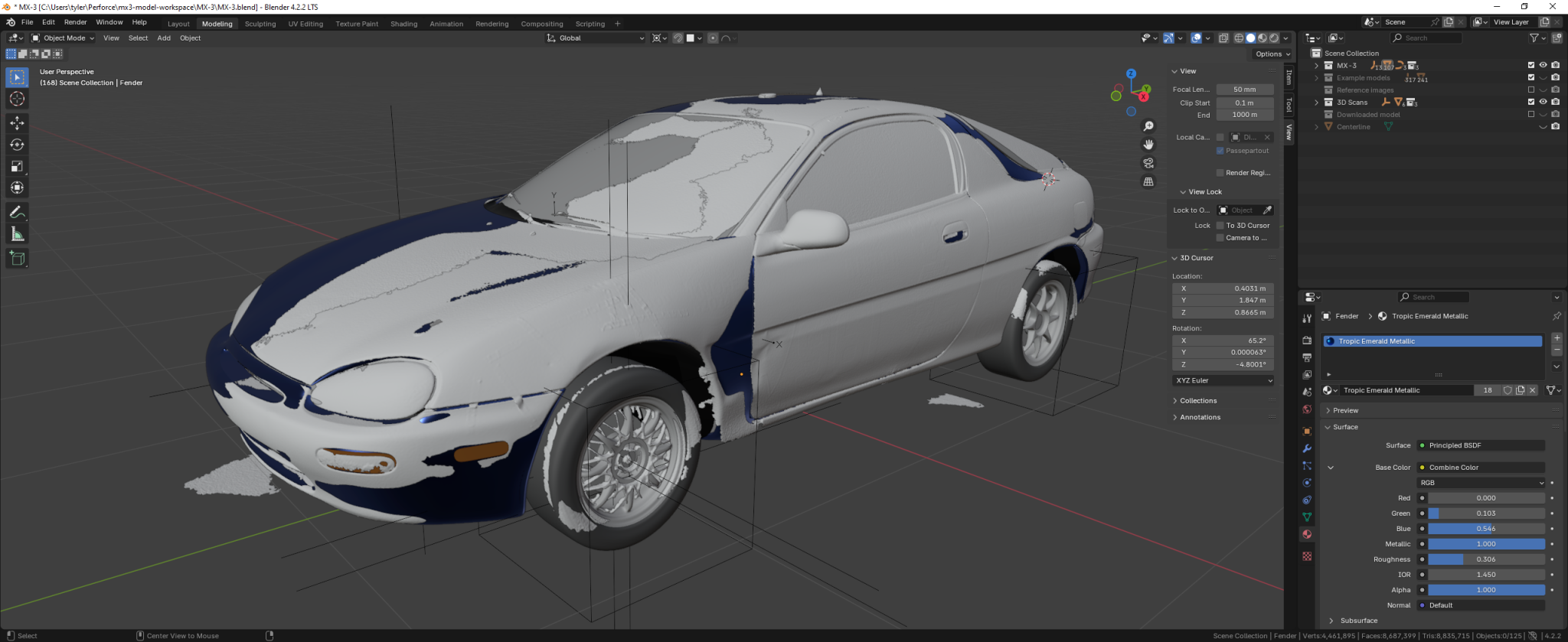1568x642 pixels.
Task: Switch to the UV Editing workspace tab
Action: (x=305, y=24)
